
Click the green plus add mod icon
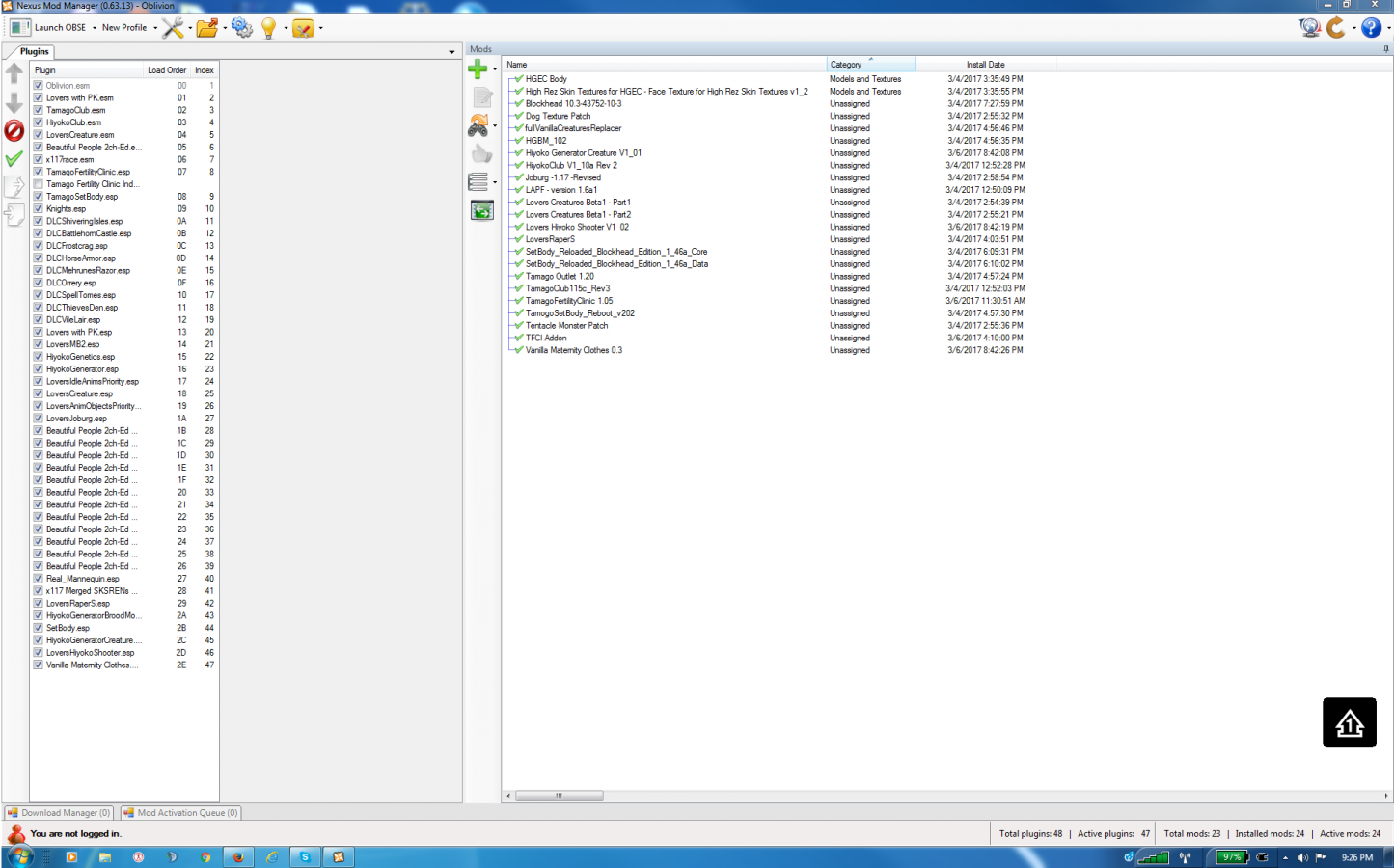coord(478,68)
